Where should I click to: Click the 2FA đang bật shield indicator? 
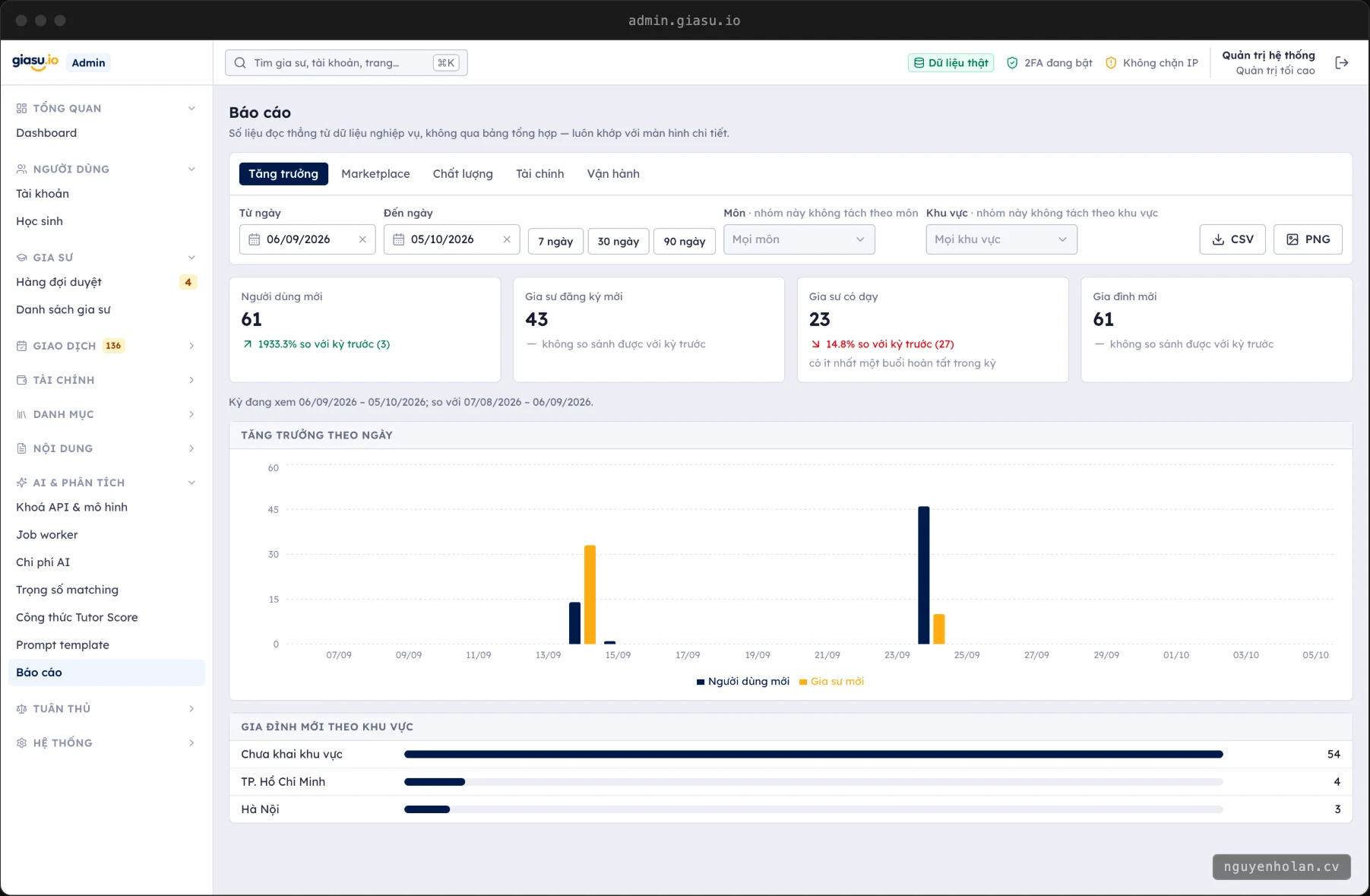[1049, 63]
